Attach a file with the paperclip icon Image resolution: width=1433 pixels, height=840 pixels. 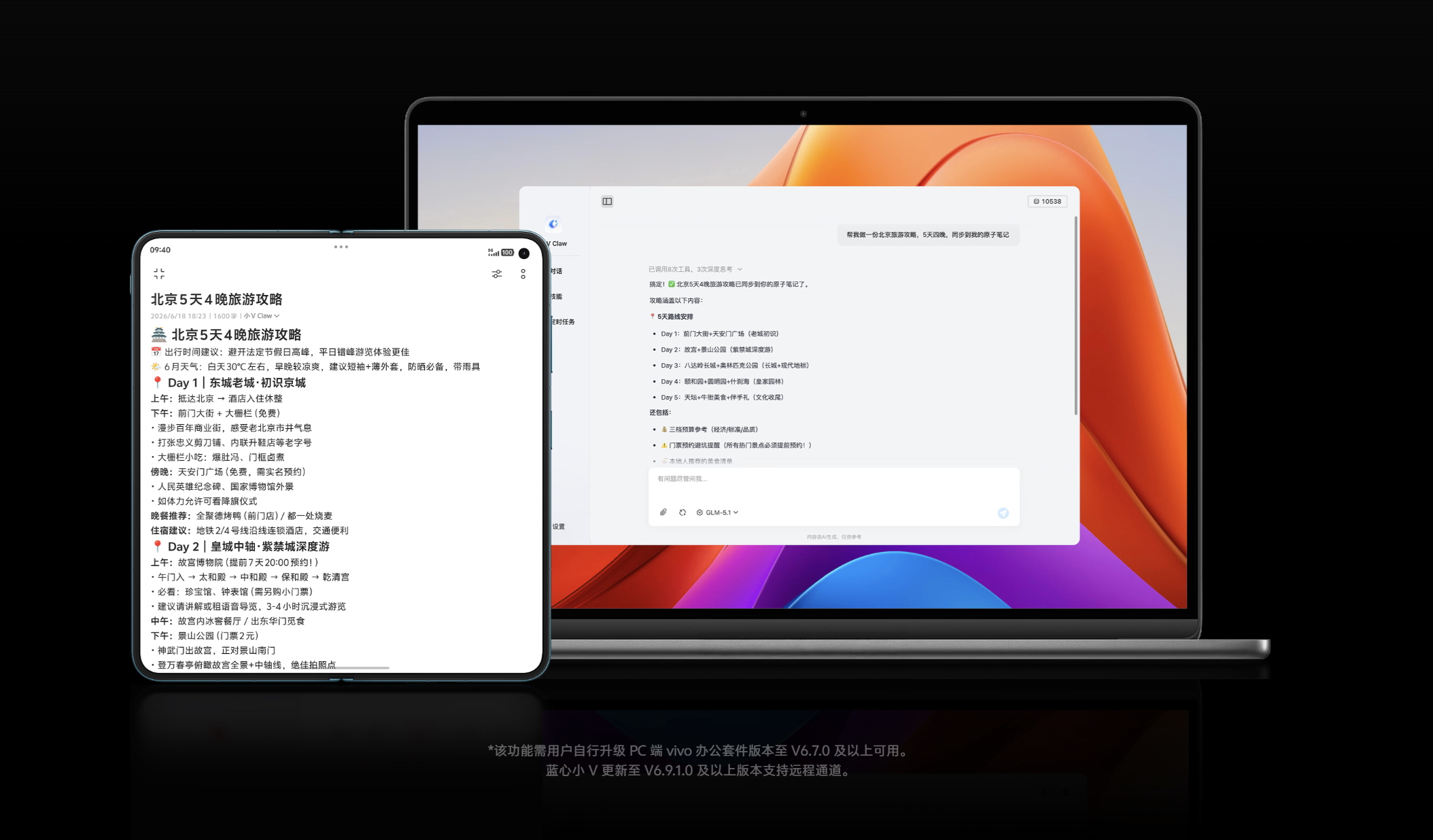[663, 512]
